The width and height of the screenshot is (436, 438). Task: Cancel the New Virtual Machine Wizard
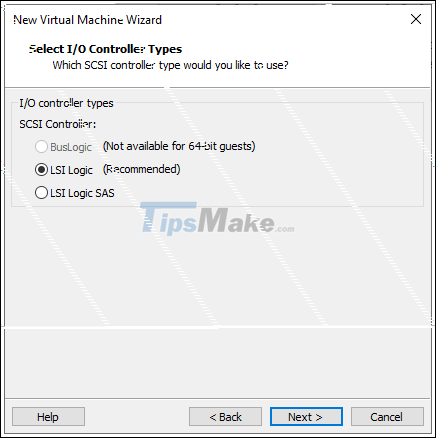point(387,417)
